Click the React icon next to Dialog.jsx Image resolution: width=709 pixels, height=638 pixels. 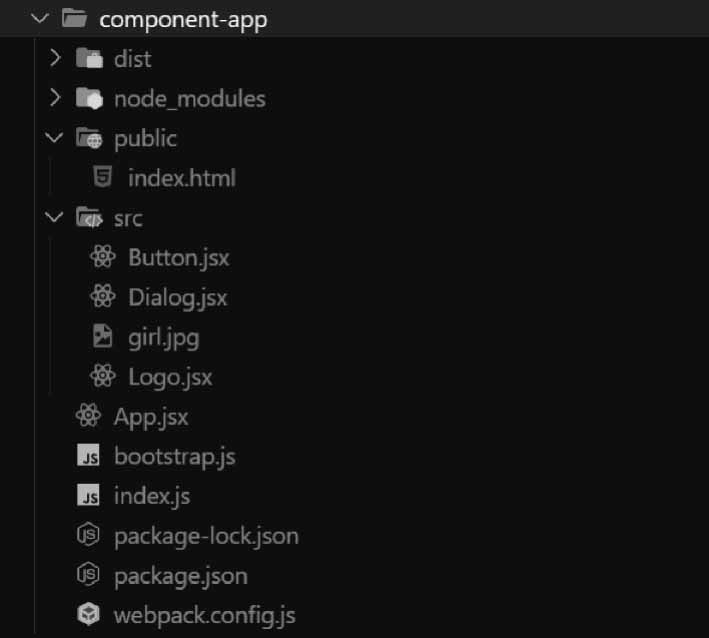pyautogui.click(x=102, y=297)
